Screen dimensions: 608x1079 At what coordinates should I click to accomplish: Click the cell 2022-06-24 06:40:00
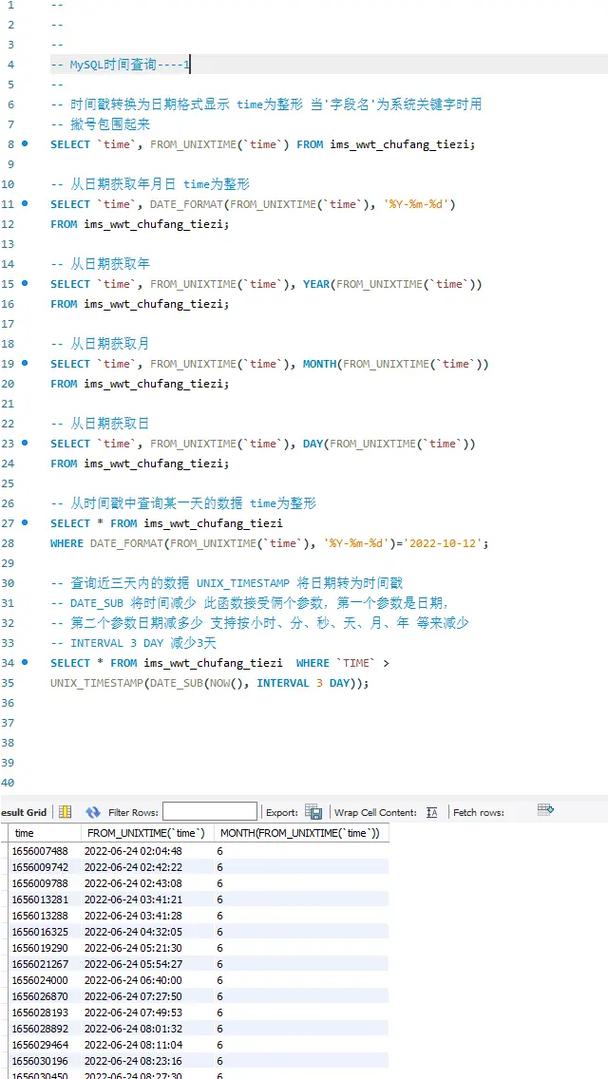[x=133, y=980]
